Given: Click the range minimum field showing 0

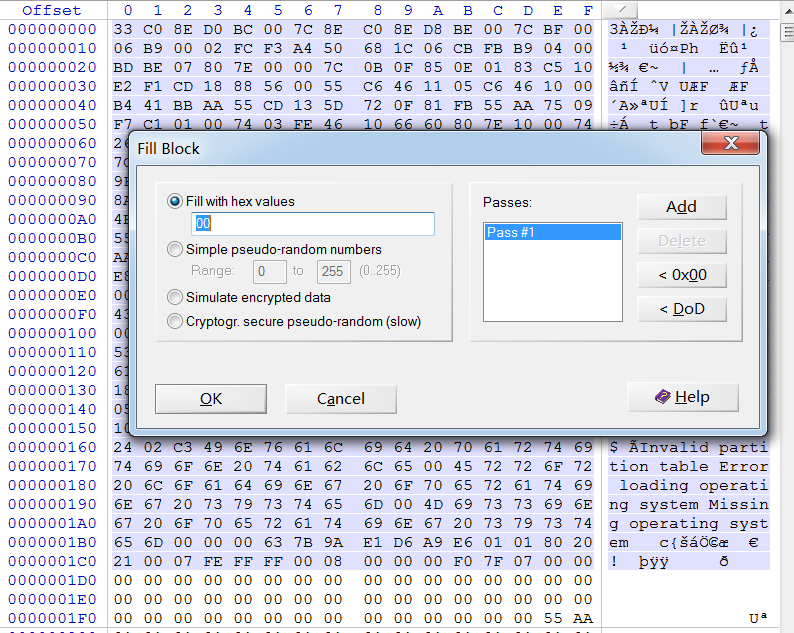Looking at the screenshot, I should pos(270,271).
